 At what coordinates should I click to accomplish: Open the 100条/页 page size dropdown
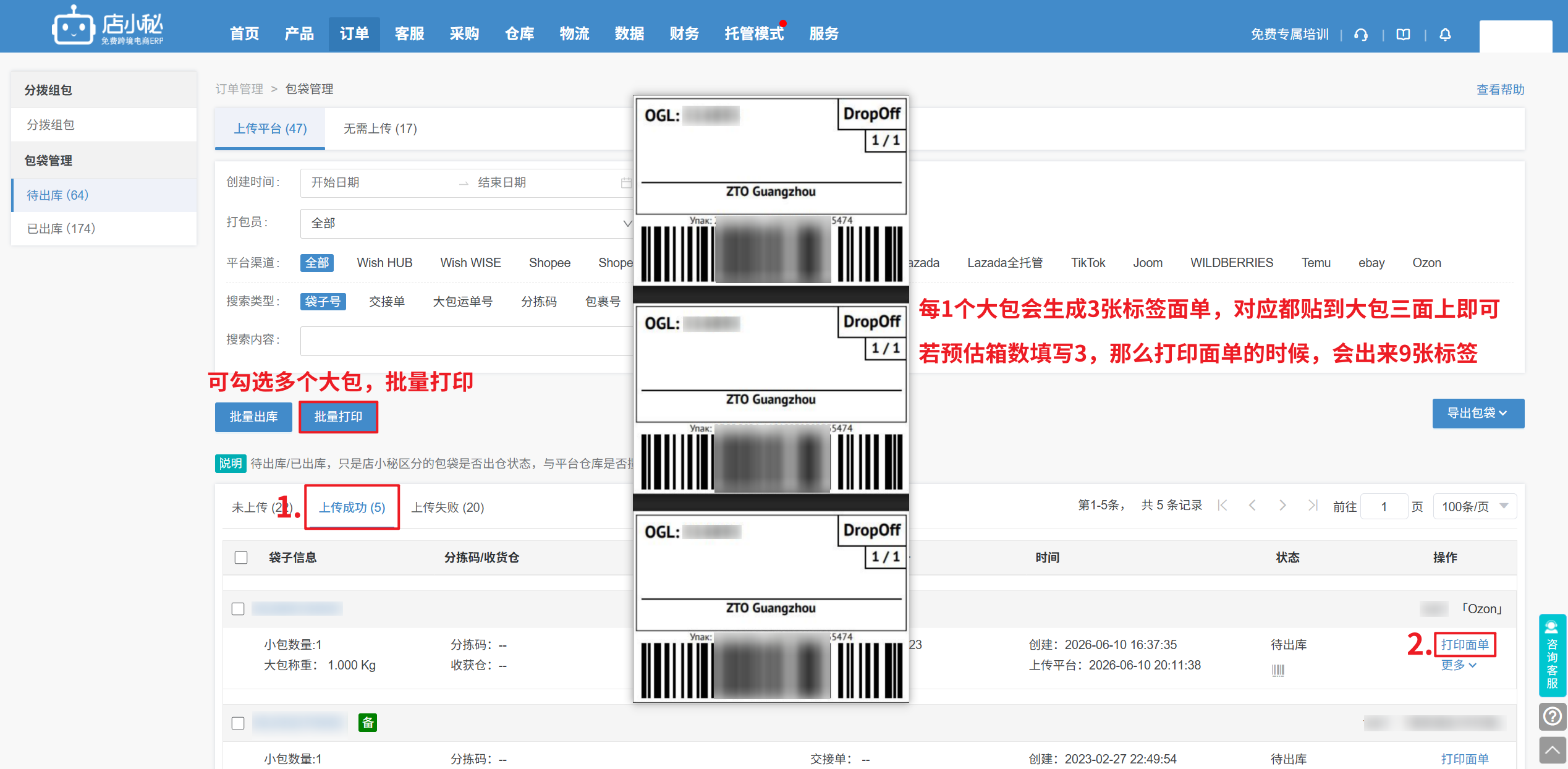[1474, 506]
